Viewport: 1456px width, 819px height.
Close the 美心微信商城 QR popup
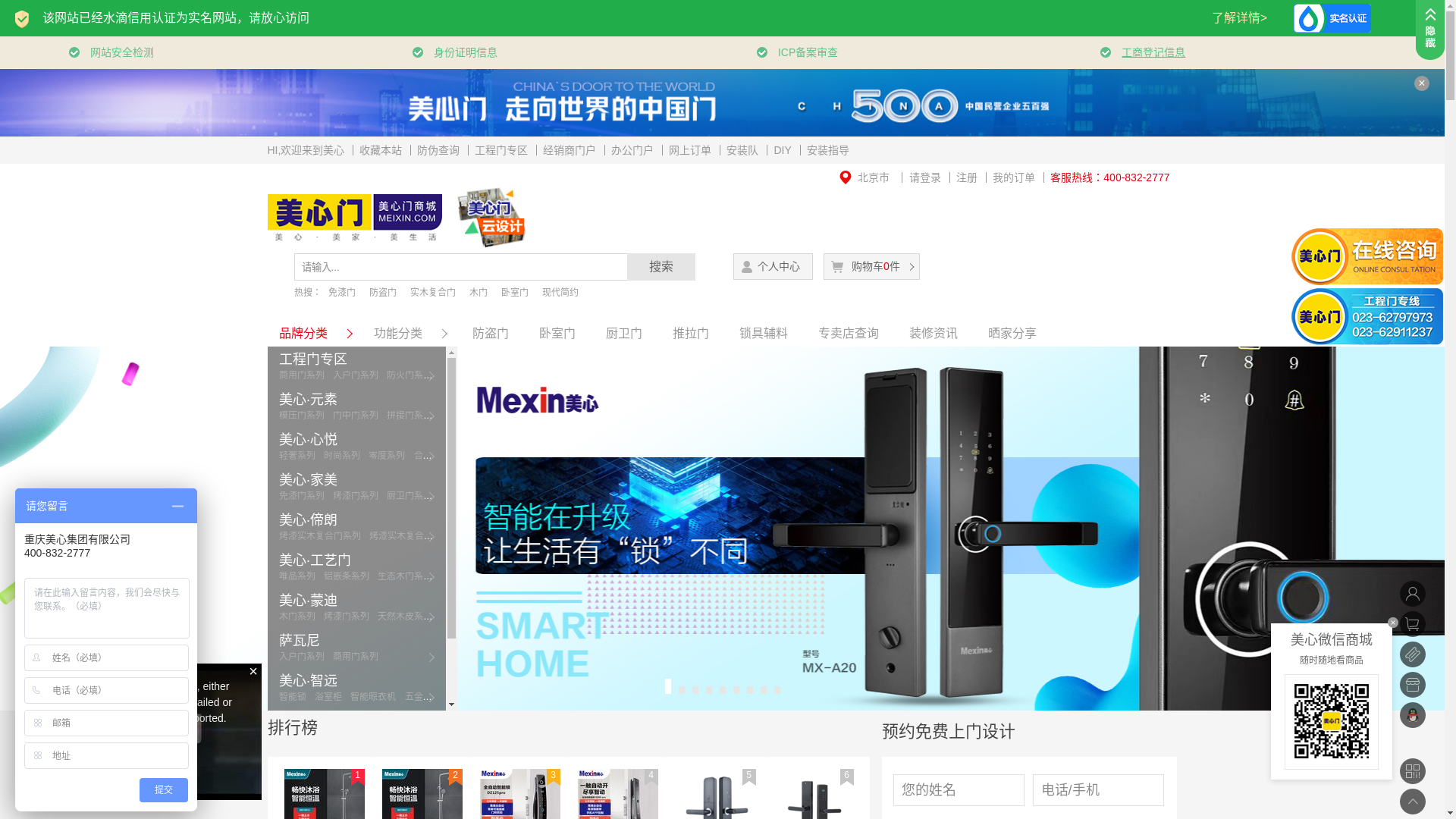click(1393, 623)
